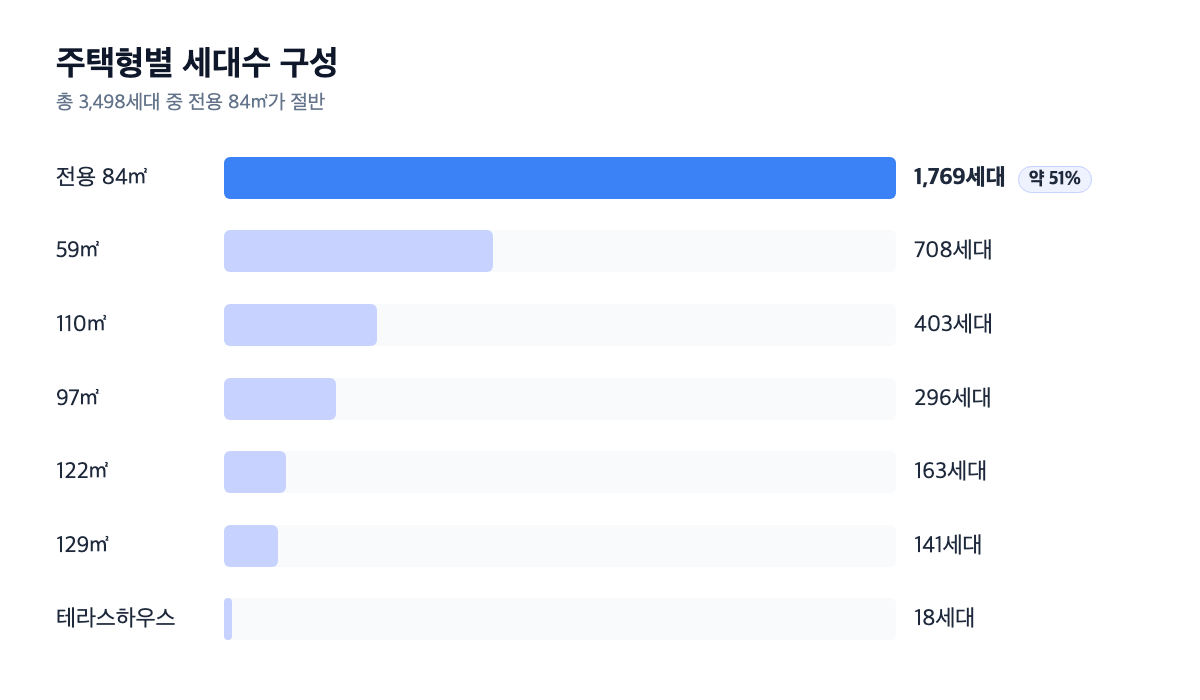1200x700 pixels.
Task: Click the 전용 84㎡ category label
Action: click(102, 177)
